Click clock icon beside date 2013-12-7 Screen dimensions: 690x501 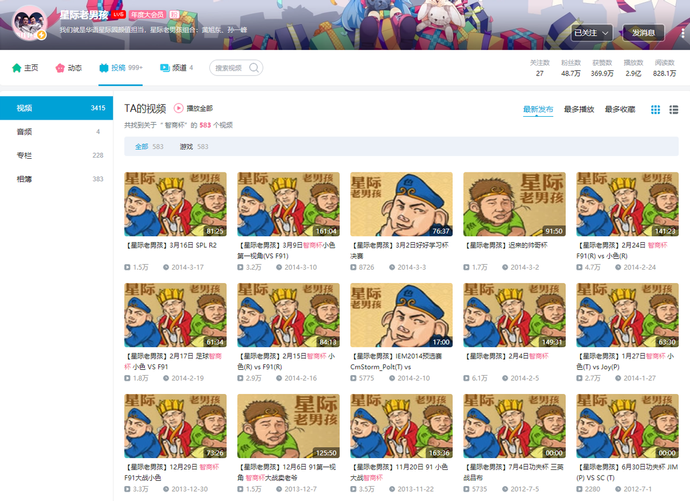[279, 489]
